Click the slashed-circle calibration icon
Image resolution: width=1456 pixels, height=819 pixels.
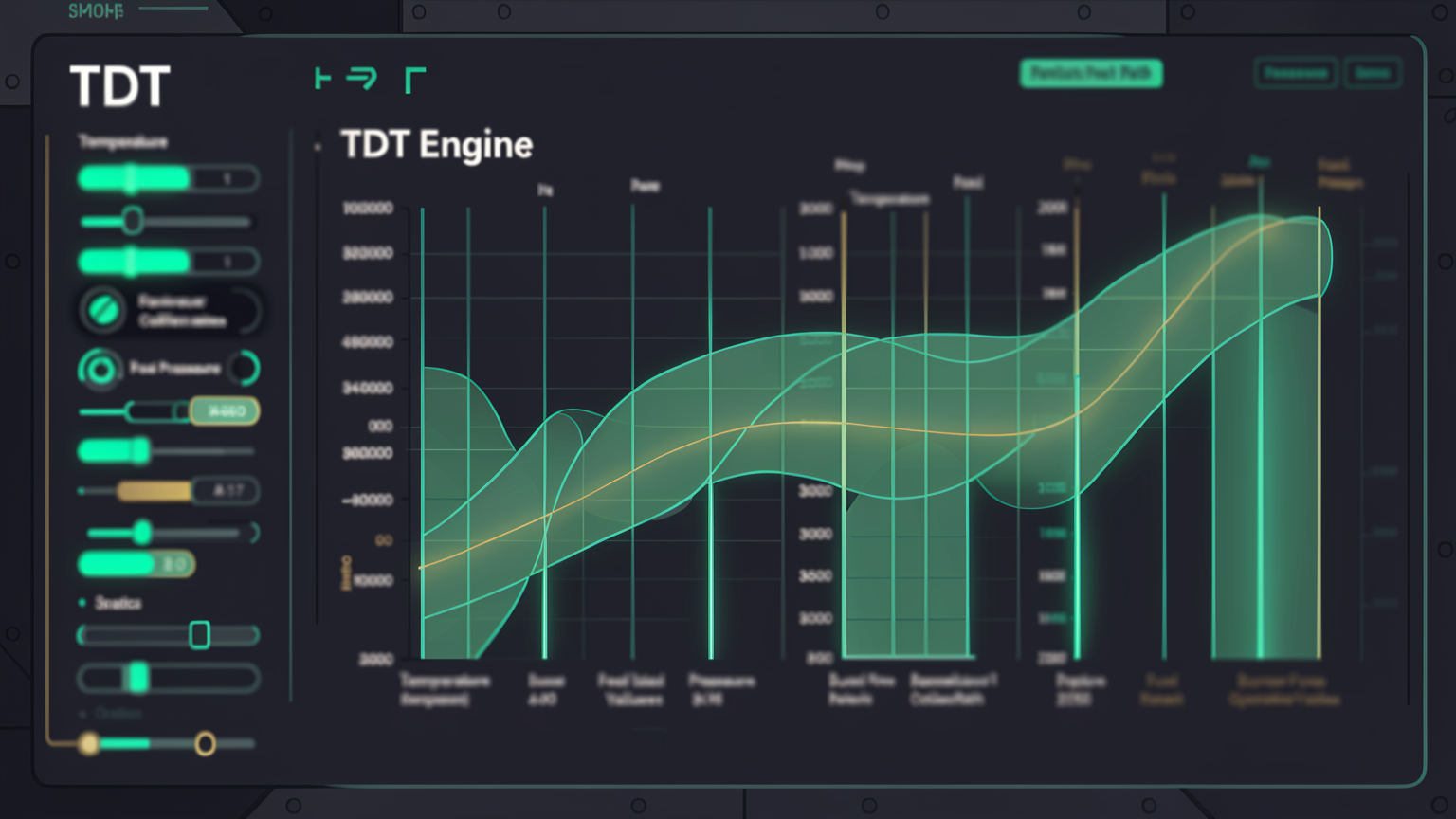(x=102, y=310)
